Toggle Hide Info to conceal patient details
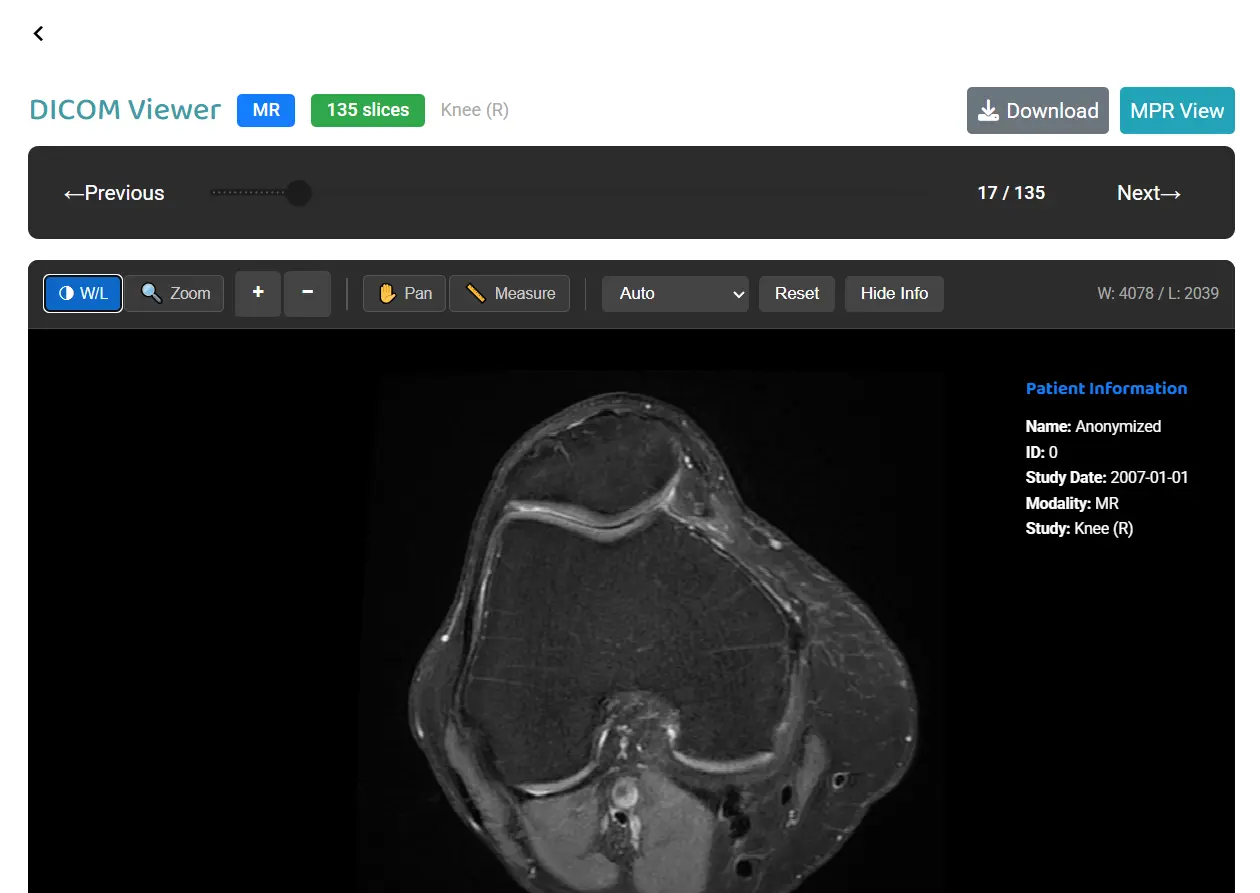 pos(894,293)
